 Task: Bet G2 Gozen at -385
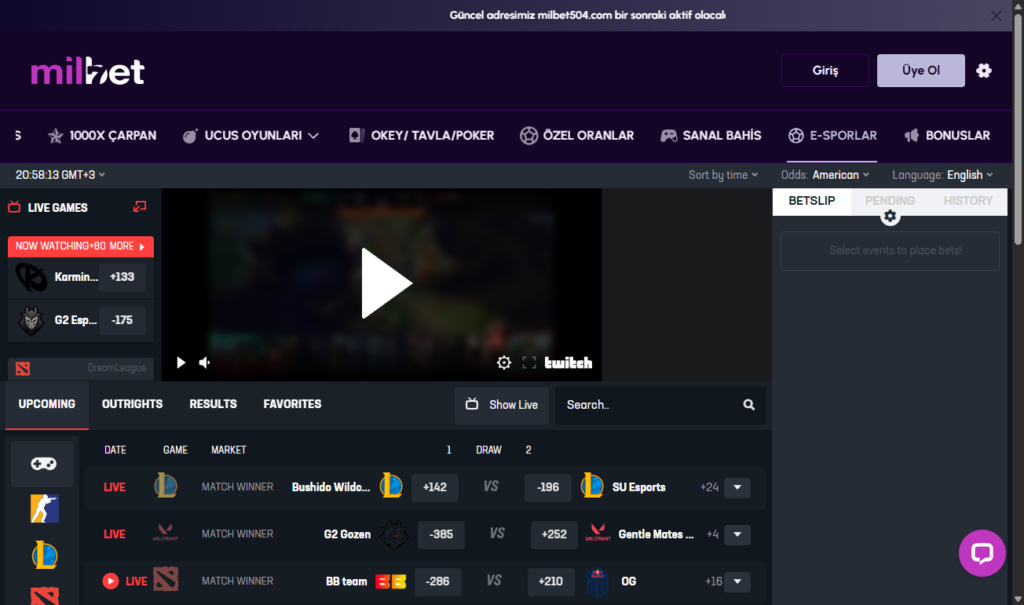click(x=441, y=534)
